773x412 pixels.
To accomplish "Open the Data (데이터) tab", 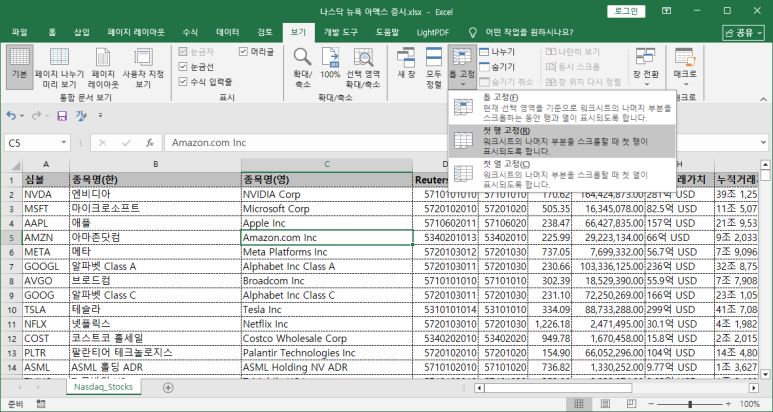I will click(228, 33).
